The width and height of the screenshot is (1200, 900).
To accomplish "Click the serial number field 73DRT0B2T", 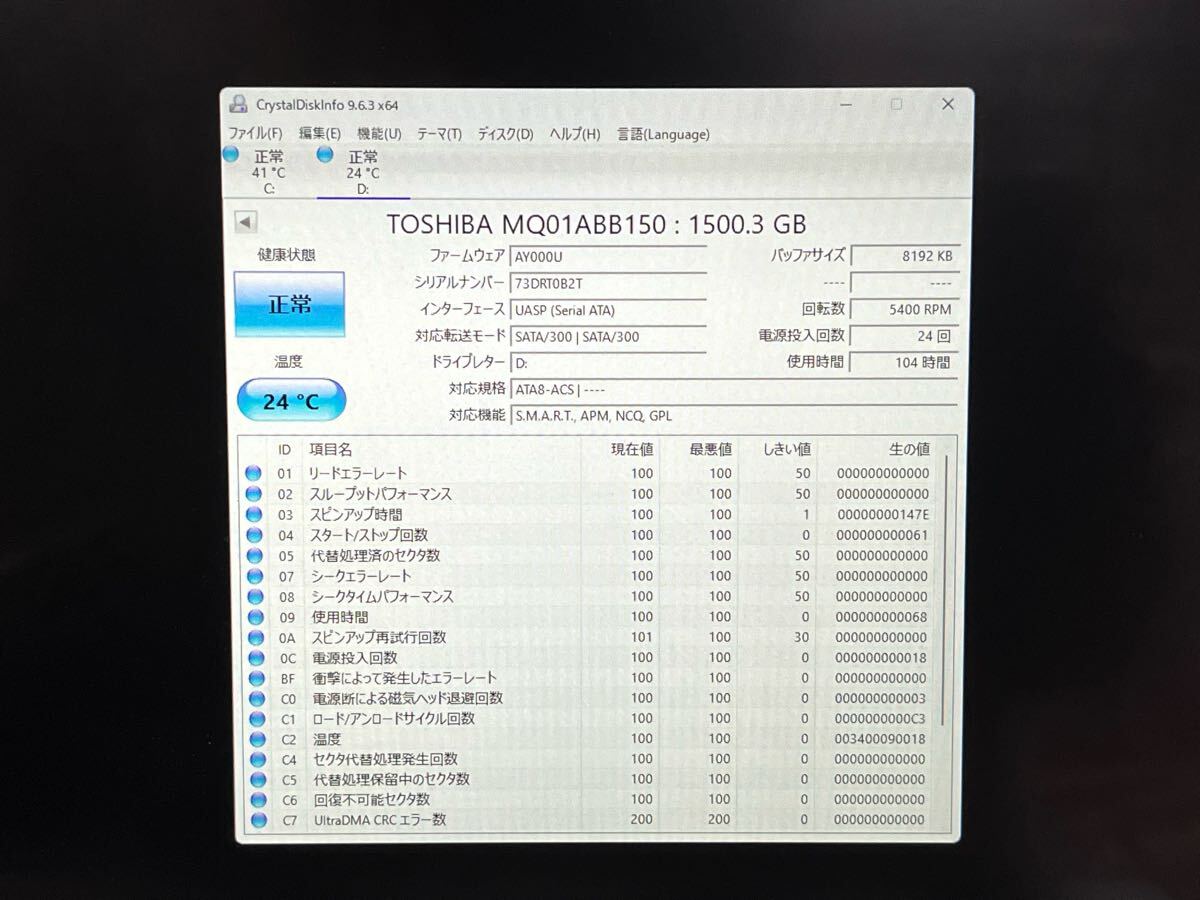I will point(608,284).
